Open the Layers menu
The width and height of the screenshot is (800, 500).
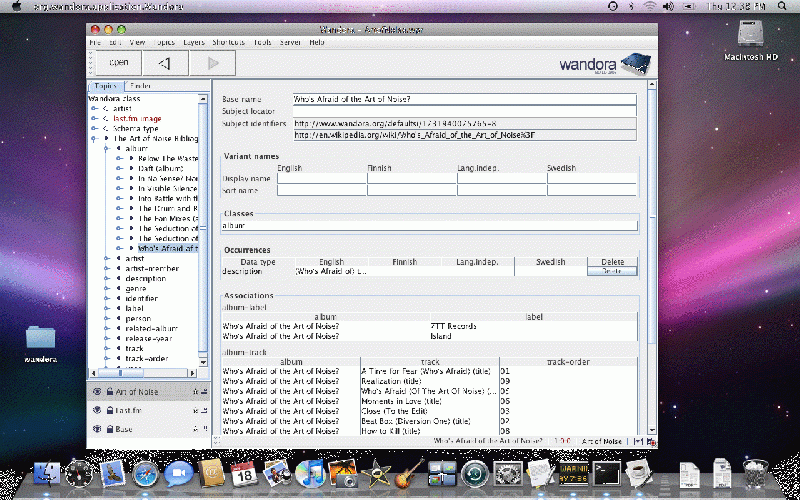pyautogui.click(x=194, y=43)
